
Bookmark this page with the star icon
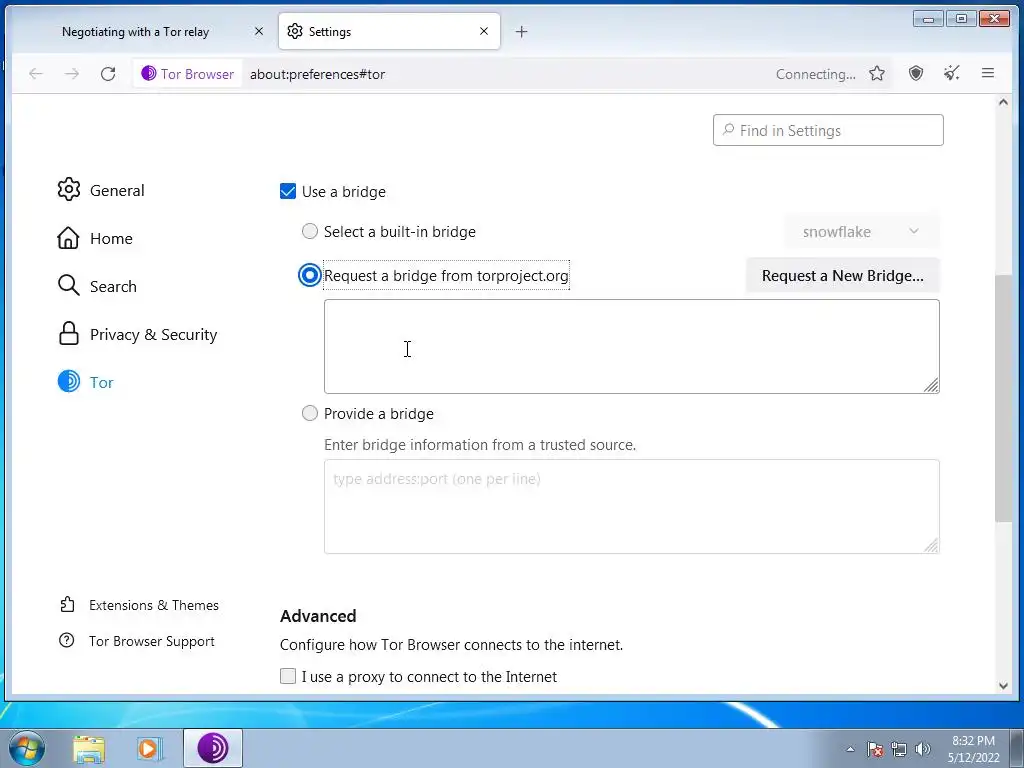[x=876, y=74]
